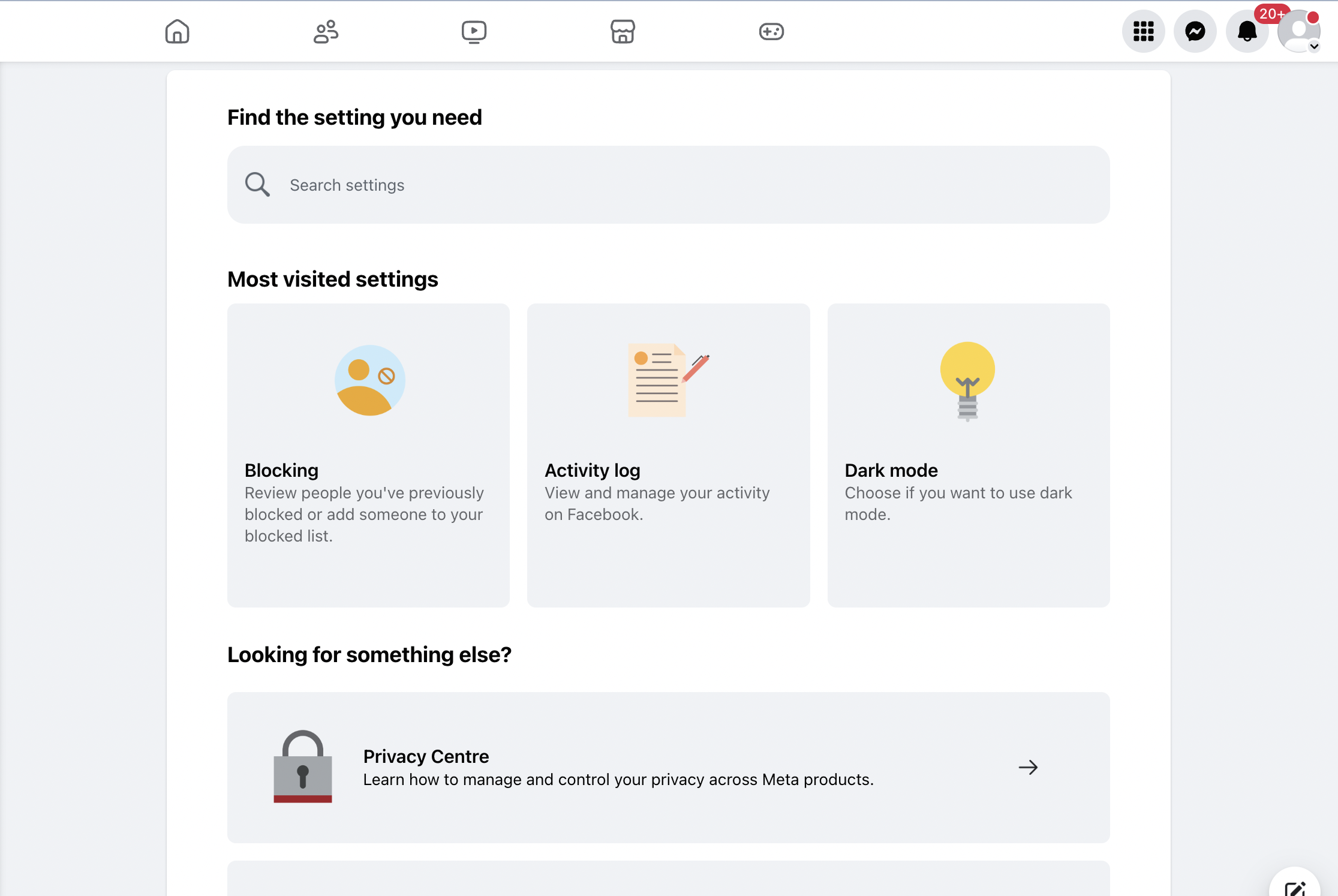The width and height of the screenshot is (1338, 896).
Task: Open the Dark mode settings card
Action: coord(968,455)
